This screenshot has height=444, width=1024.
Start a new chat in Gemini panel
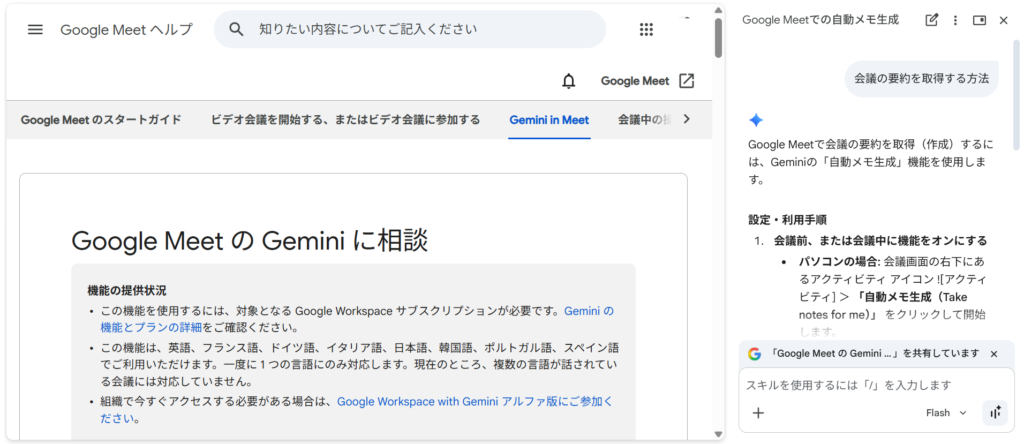click(x=932, y=20)
